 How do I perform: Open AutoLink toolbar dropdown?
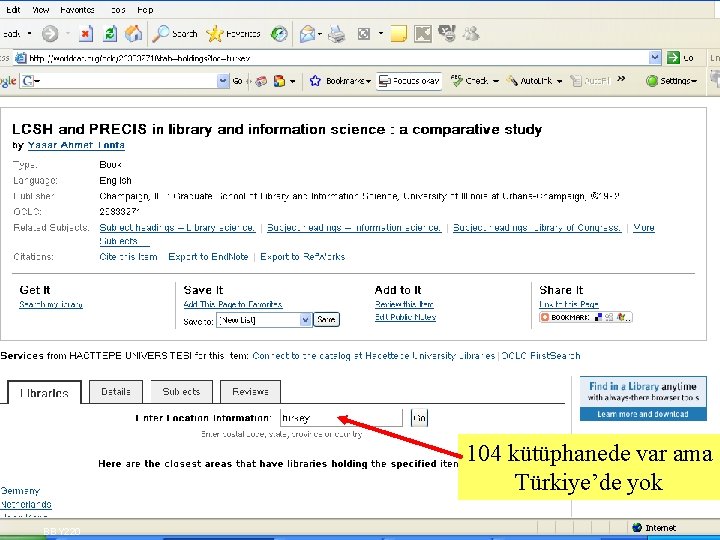[534, 81]
